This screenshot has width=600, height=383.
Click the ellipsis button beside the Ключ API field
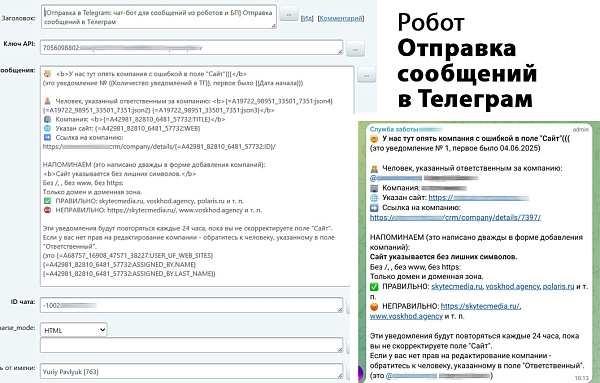pos(355,49)
